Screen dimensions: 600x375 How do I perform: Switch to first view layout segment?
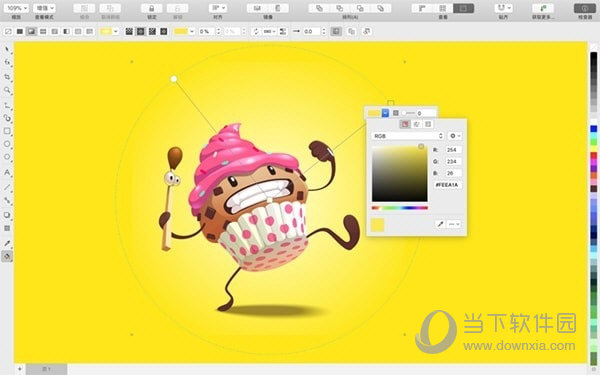(x=422, y=8)
